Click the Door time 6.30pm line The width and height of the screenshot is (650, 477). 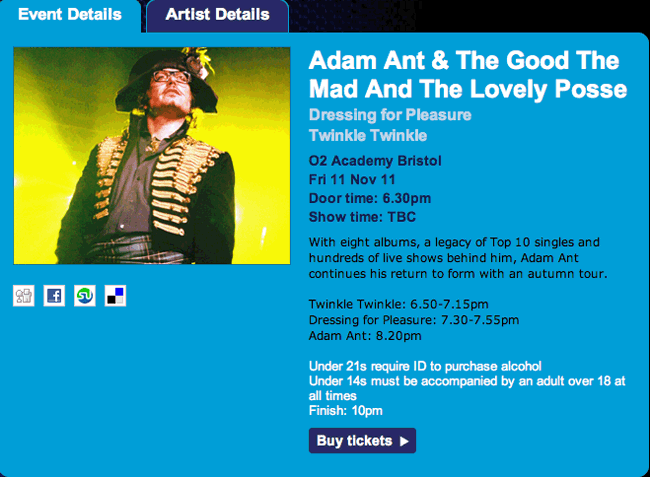370,198
